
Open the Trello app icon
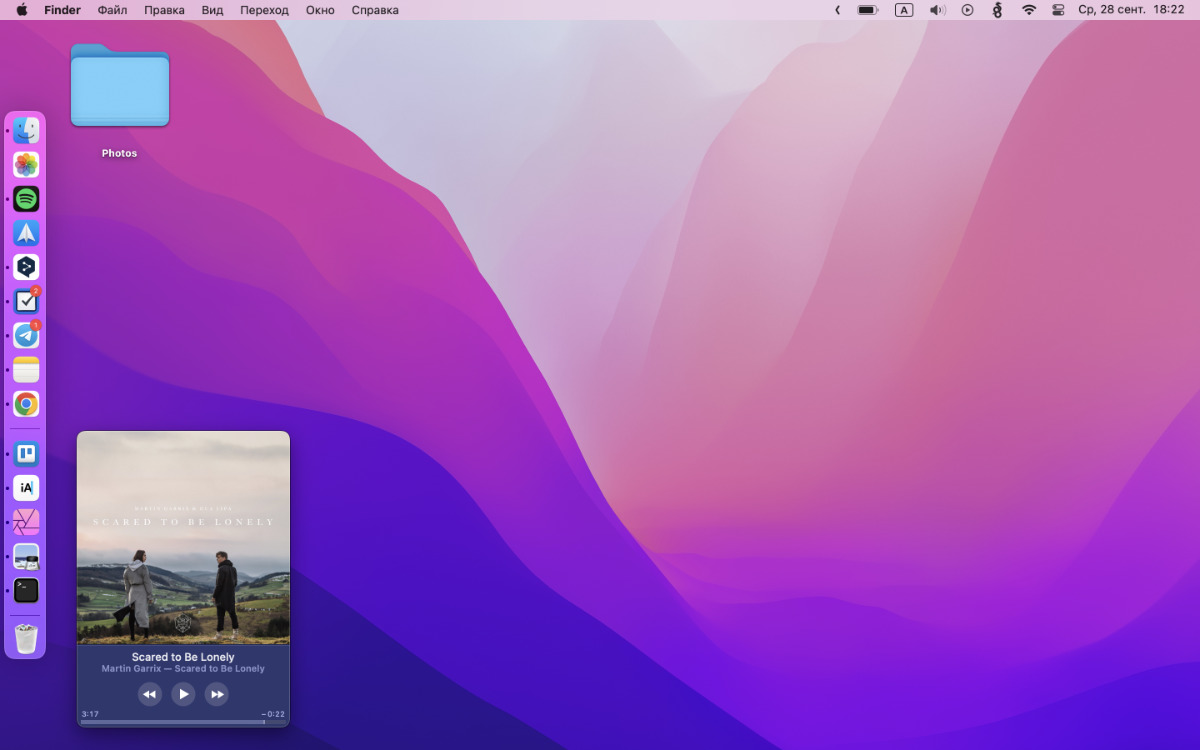(x=26, y=454)
